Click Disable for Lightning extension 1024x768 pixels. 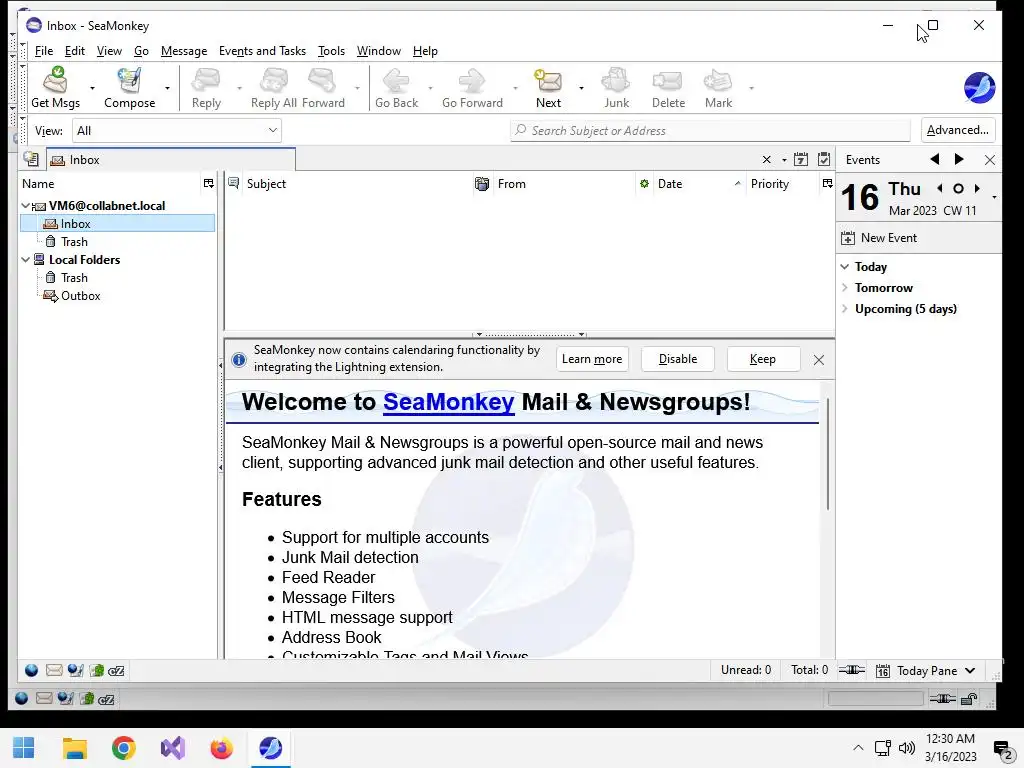click(678, 359)
